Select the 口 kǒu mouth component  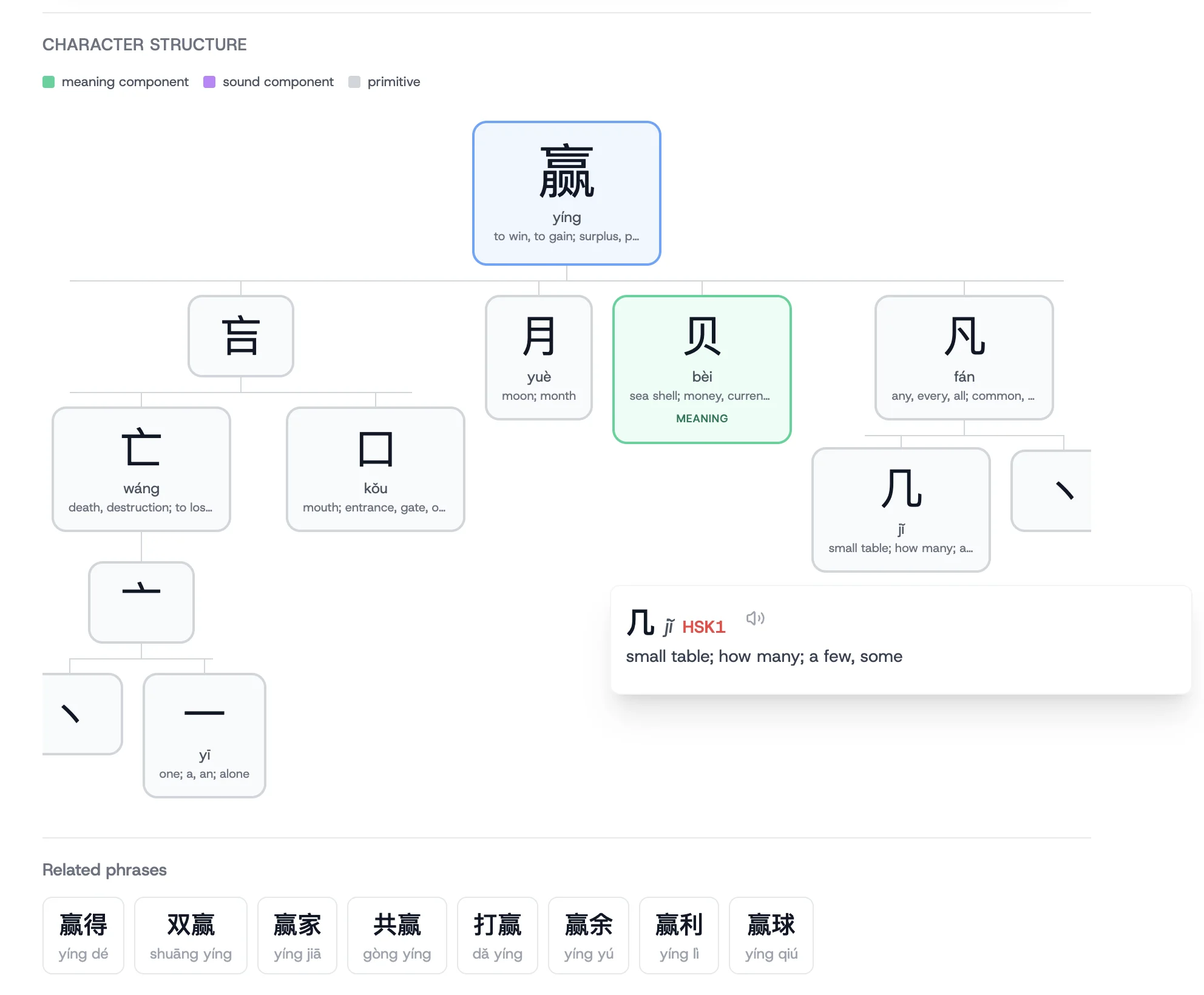point(375,469)
